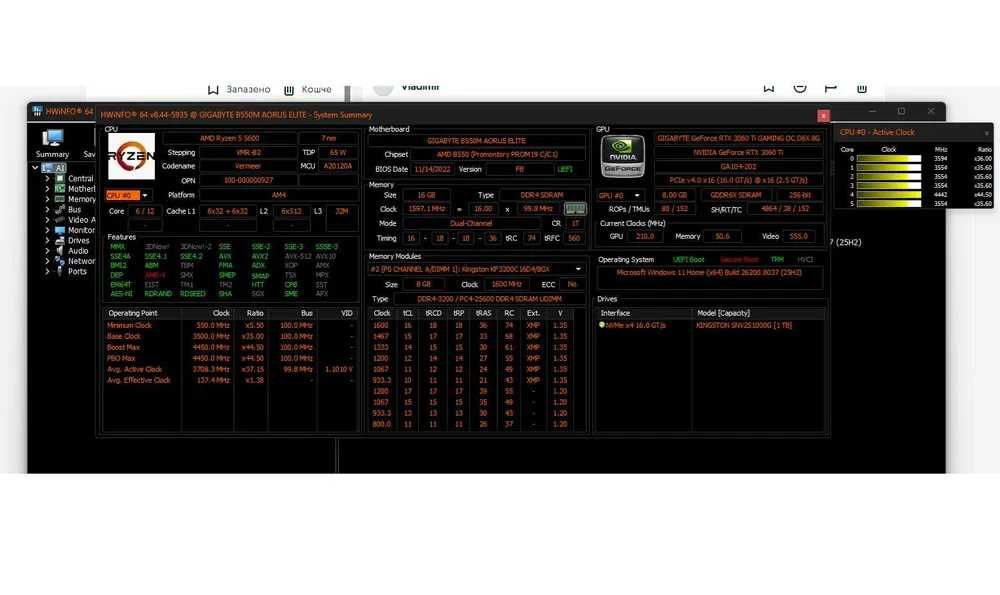Image resolution: width=1000 pixels, height=595 pixels.
Task: Click the Запазено link in background page
Action: [248, 89]
